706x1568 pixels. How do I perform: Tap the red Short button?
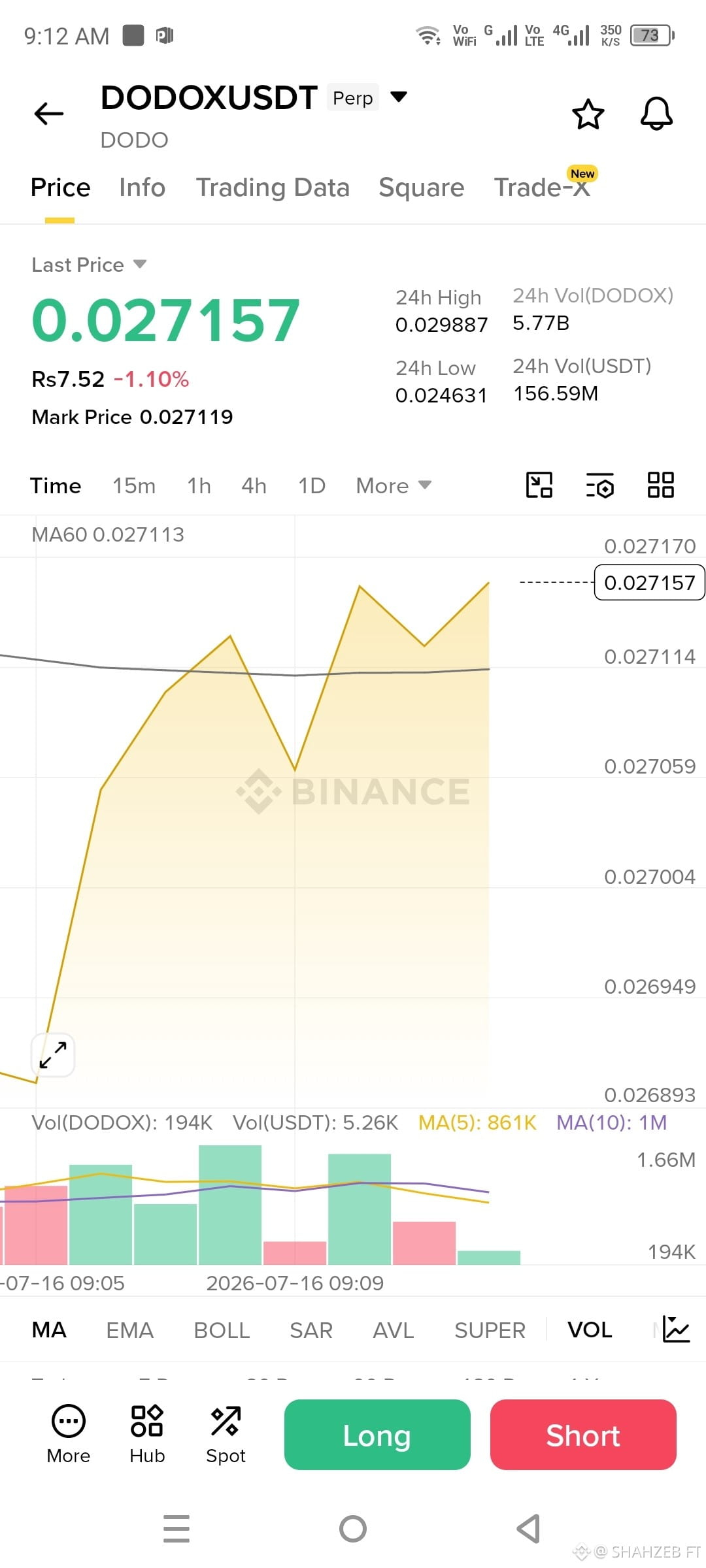coord(583,1435)
